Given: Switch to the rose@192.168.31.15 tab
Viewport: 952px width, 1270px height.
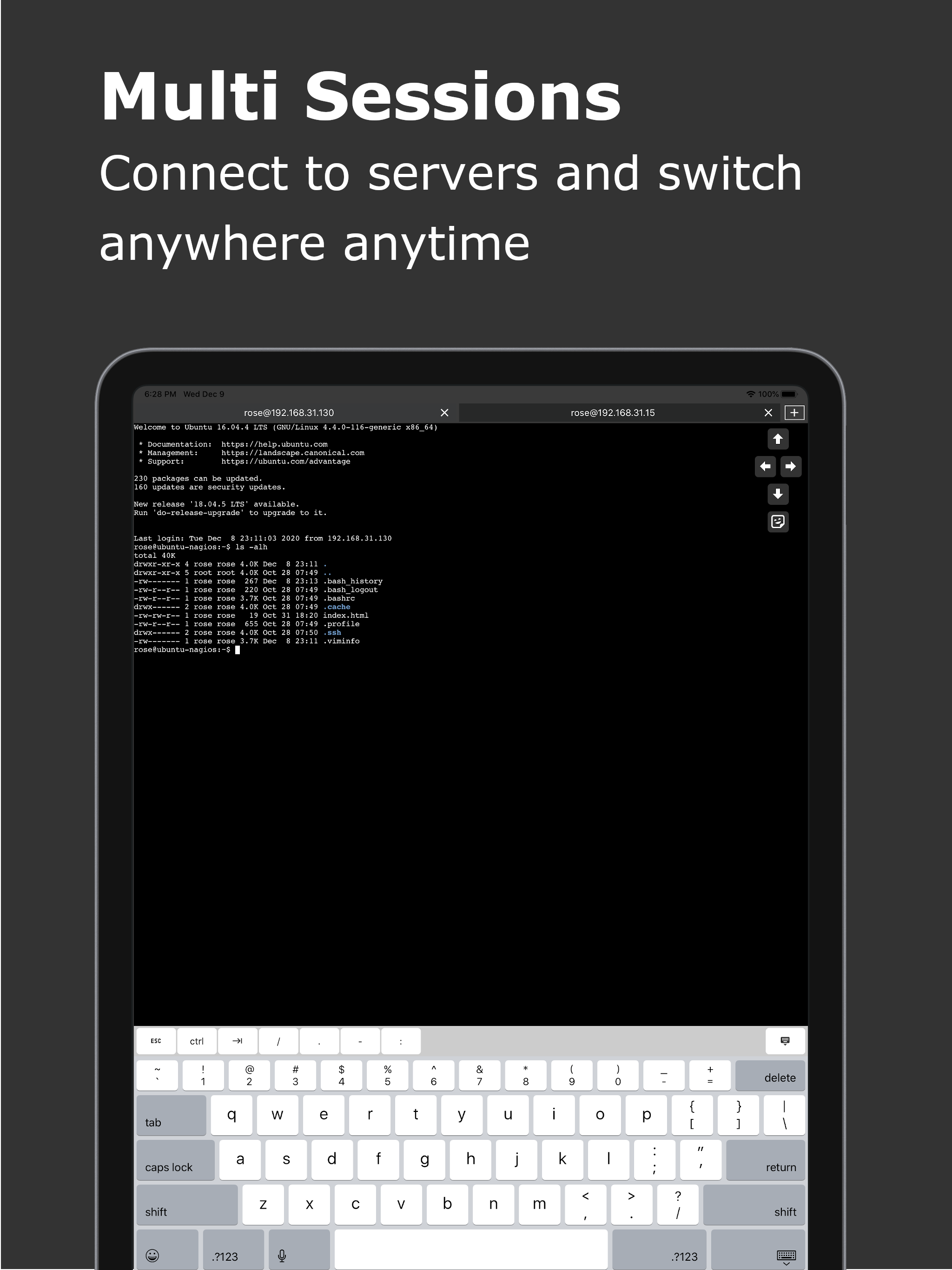Looking at the screenshot, I should (612, 413).
